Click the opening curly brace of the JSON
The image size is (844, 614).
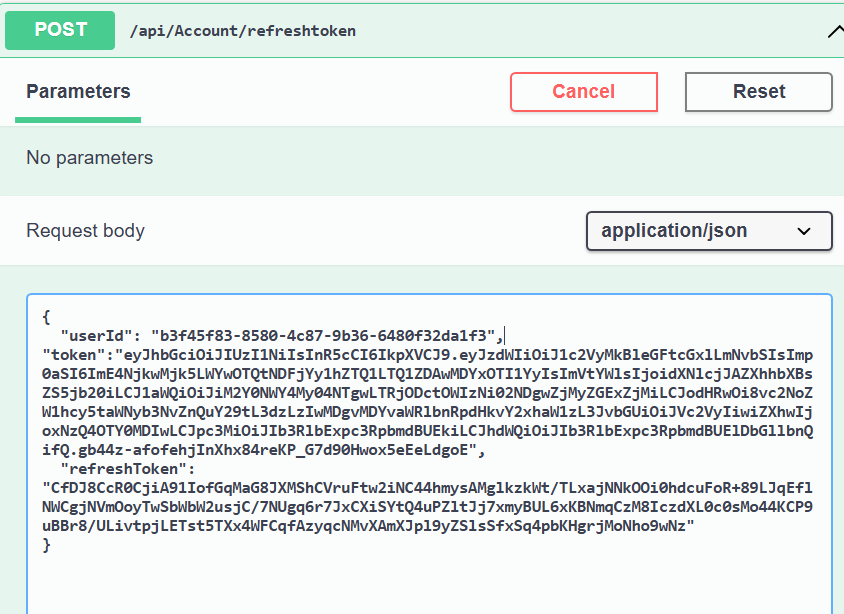46,317
